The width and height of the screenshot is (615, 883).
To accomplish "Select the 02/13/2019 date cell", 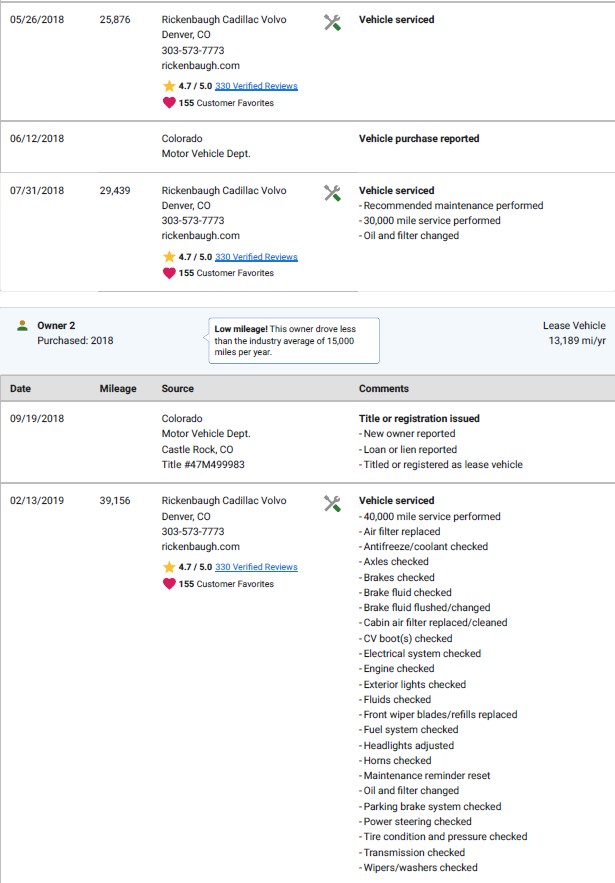I will 37,500.
